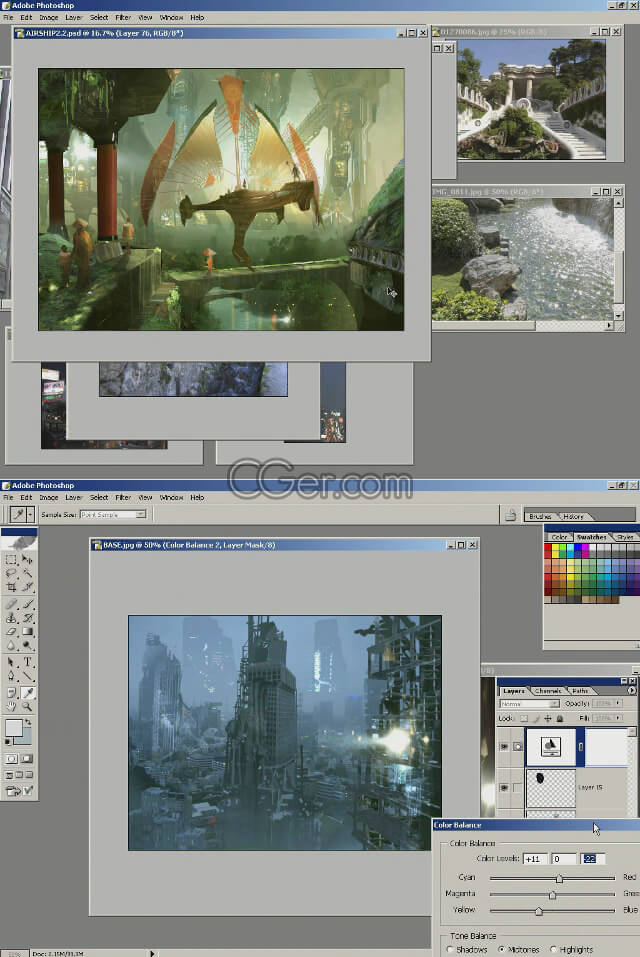
Task: Open the Sample Size dropdown
Action: point(113,515)
